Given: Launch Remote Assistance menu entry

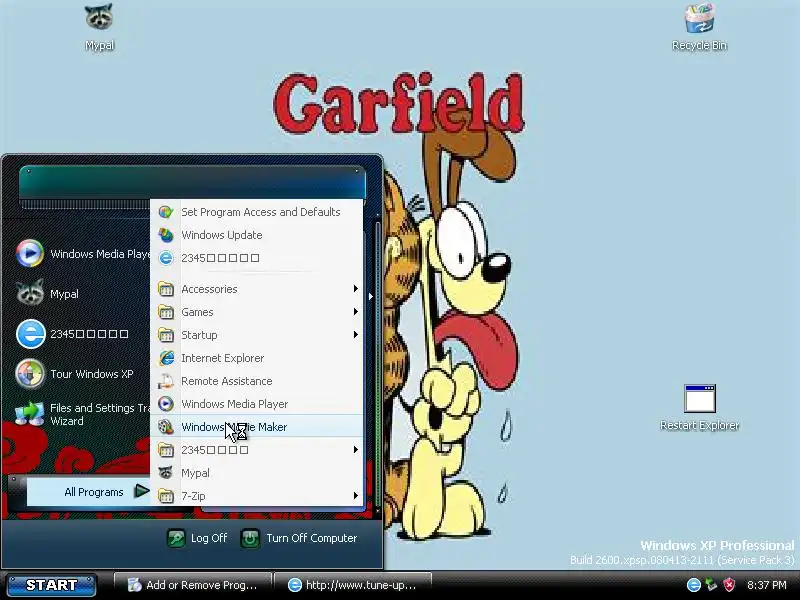Looking at the screenshot, I should [257, 381].
